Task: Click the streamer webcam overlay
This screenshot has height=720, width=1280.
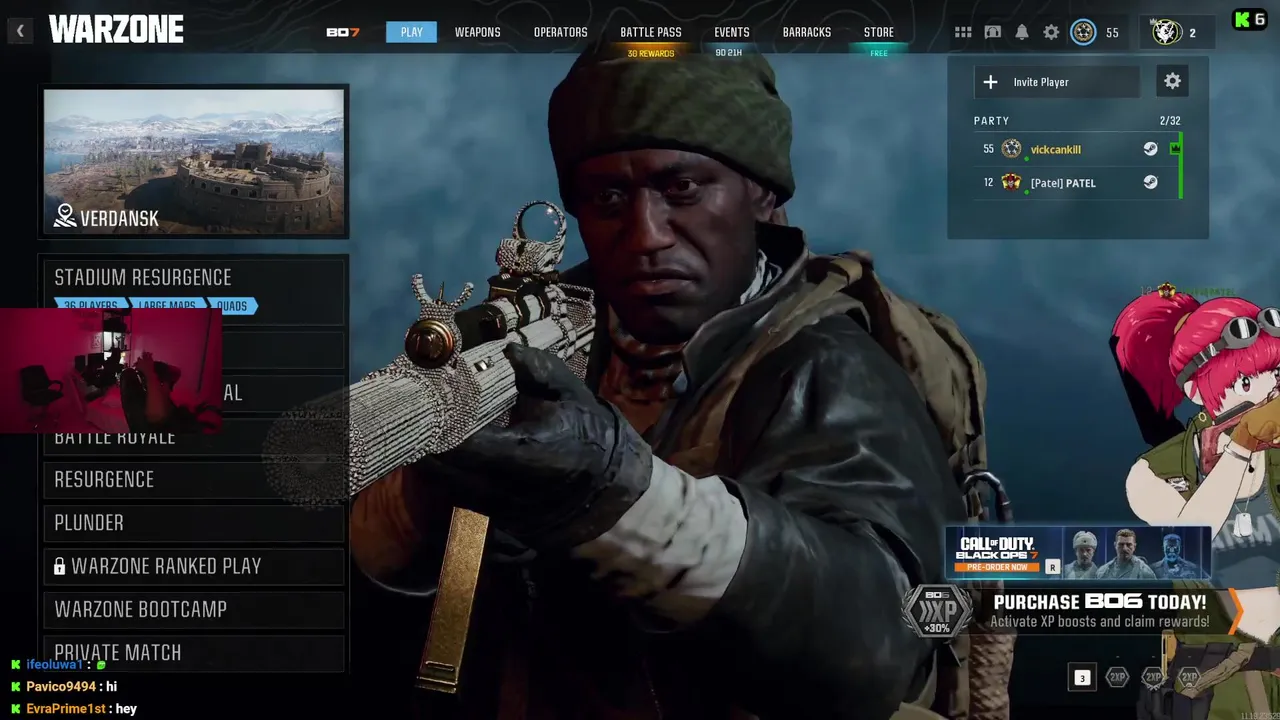Action: (110, 370)
